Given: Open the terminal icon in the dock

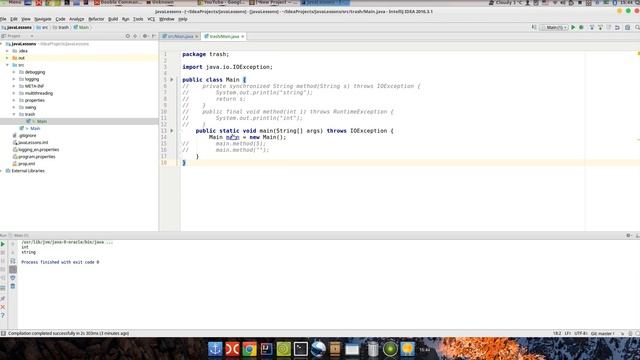Looking at the screenshot, I should pos(301,349).
